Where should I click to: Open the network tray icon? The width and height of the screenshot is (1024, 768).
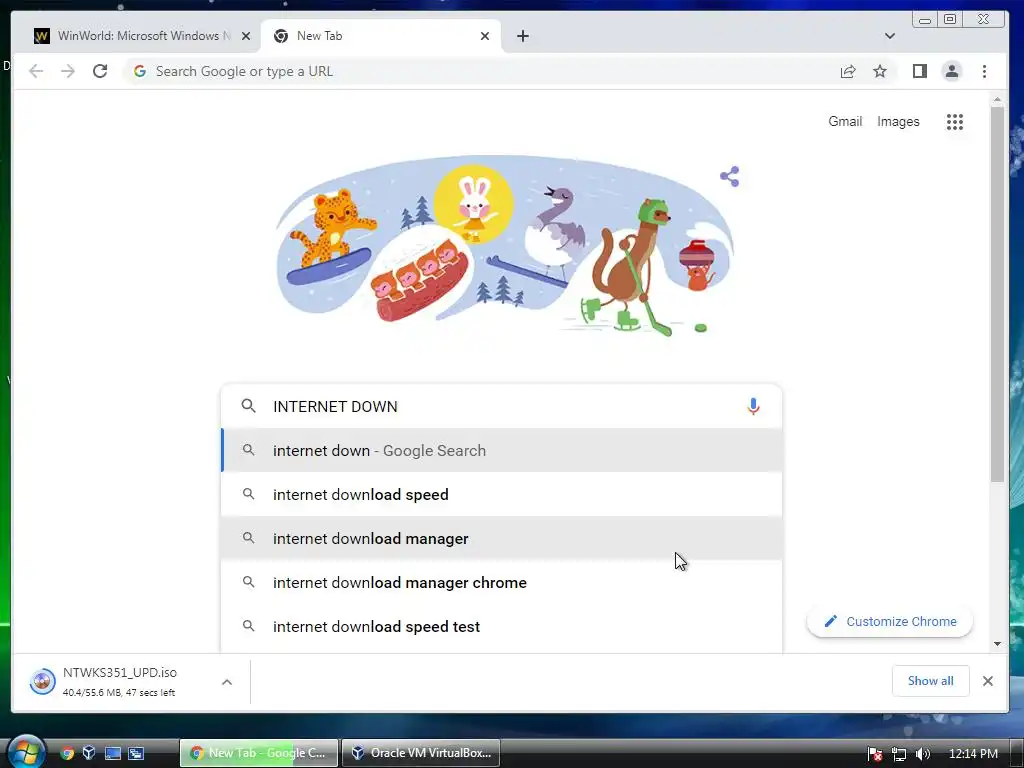pyautogui.click(x=899, y=754)
